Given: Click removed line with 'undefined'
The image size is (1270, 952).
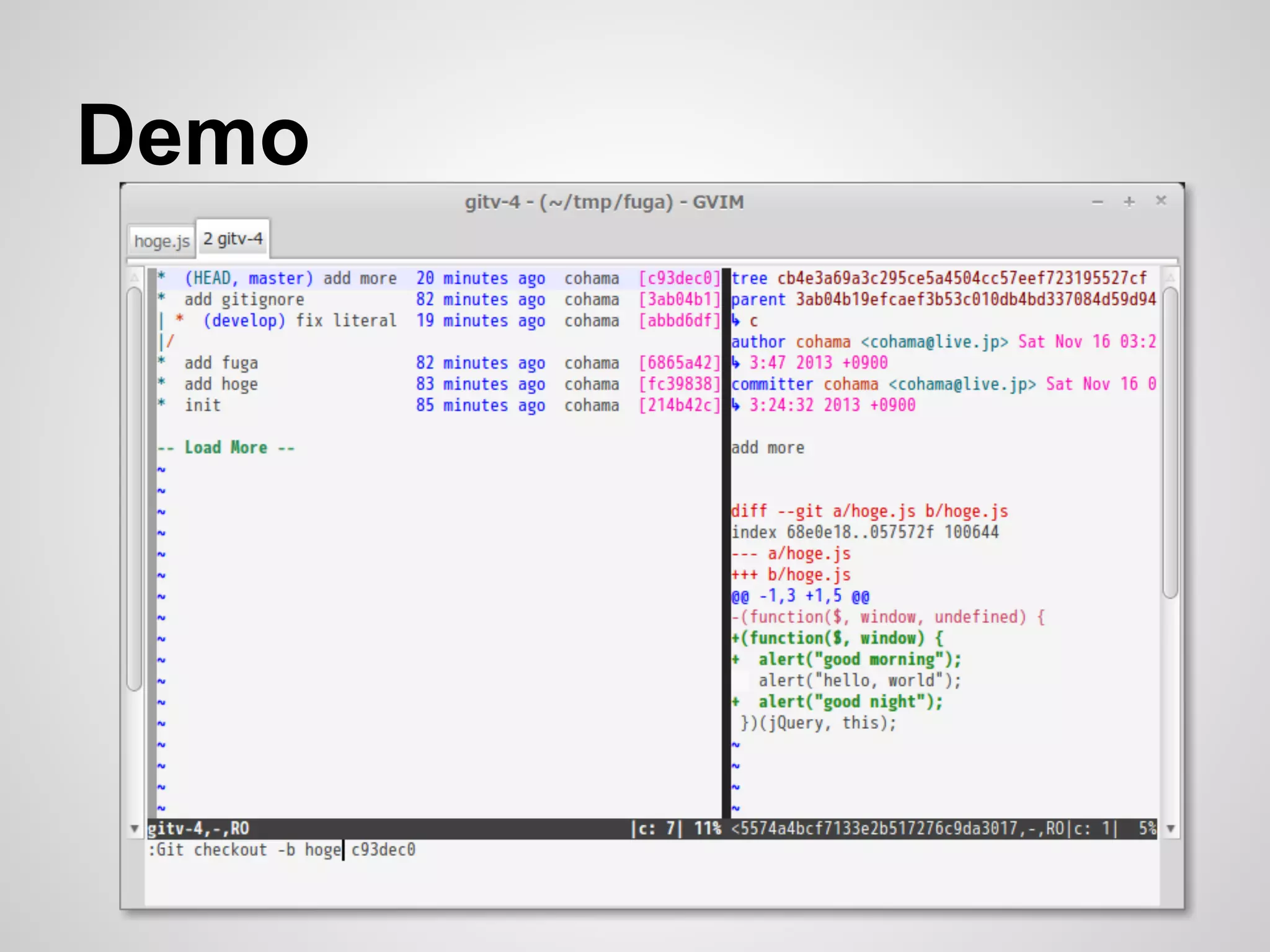Looking at the screenshot, I should [888, 617].
